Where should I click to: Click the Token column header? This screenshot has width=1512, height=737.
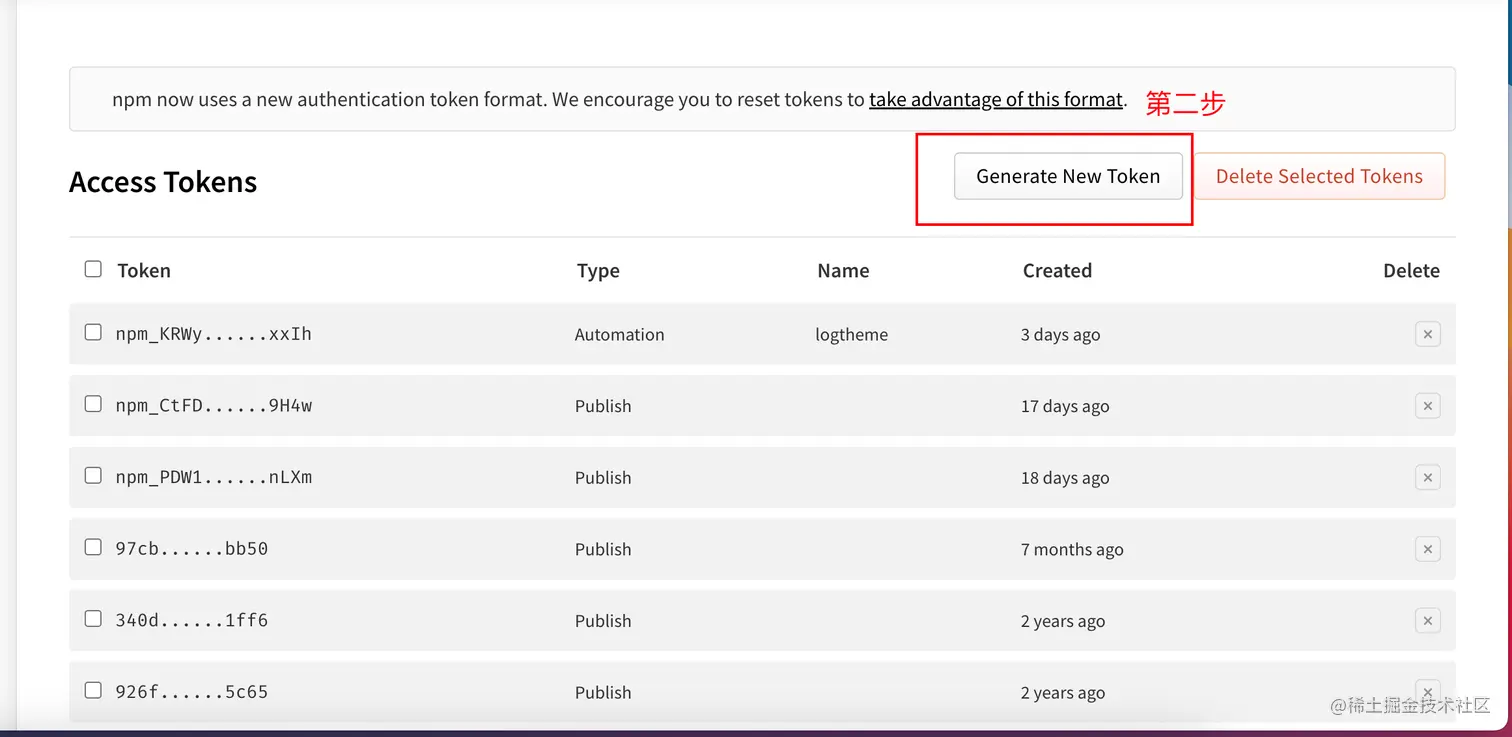pos(144,270)
